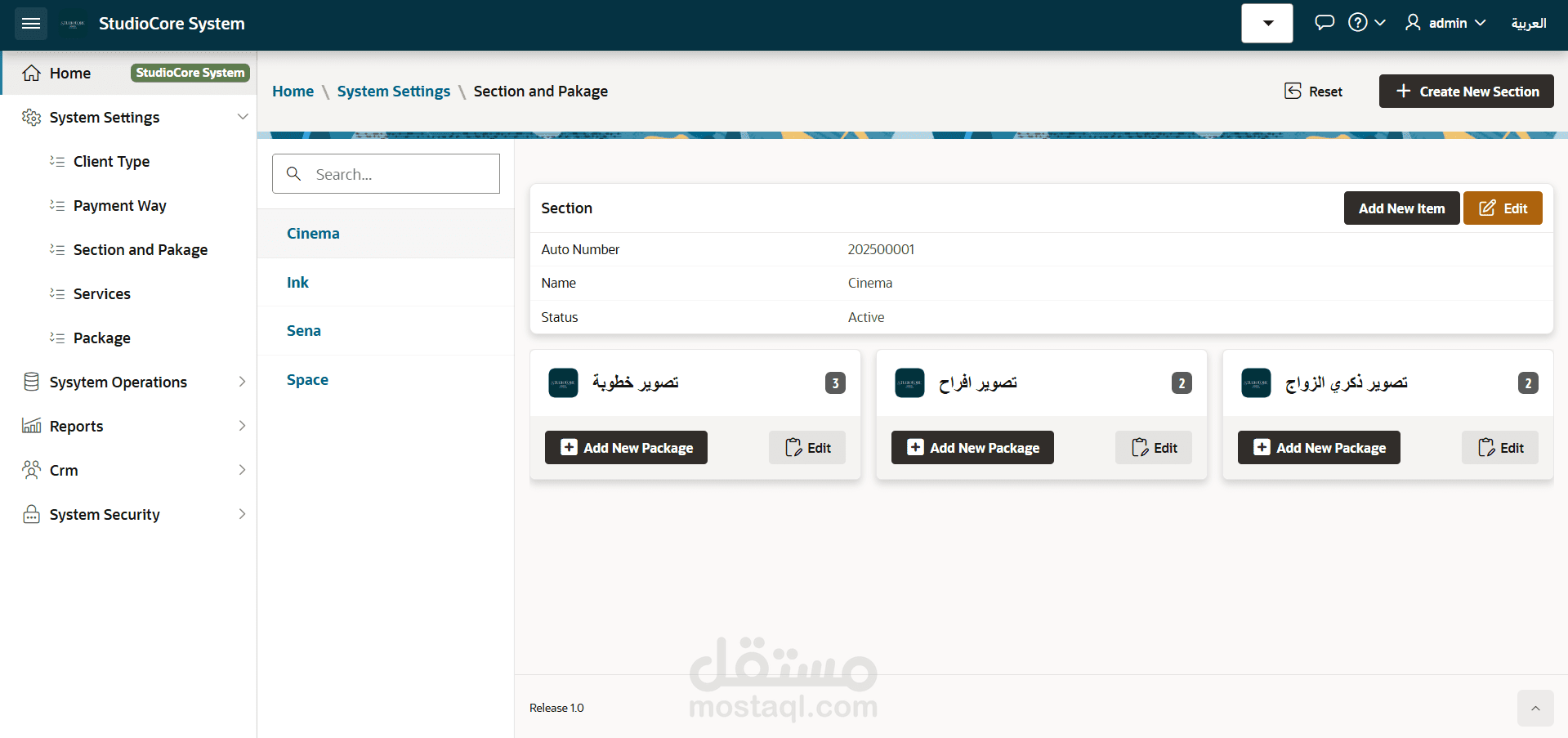Add new package to تصوير افراح
Image resolution: width=1568 pixels, height=738 pixels.
coord(972,448)
